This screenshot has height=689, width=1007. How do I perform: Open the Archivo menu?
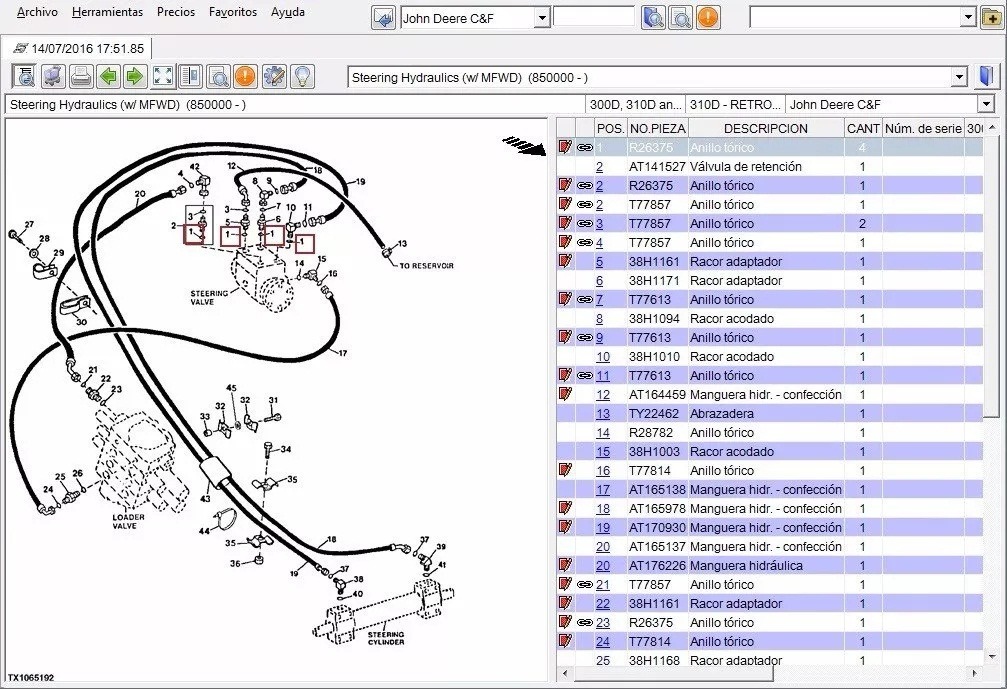click(37, 12)
